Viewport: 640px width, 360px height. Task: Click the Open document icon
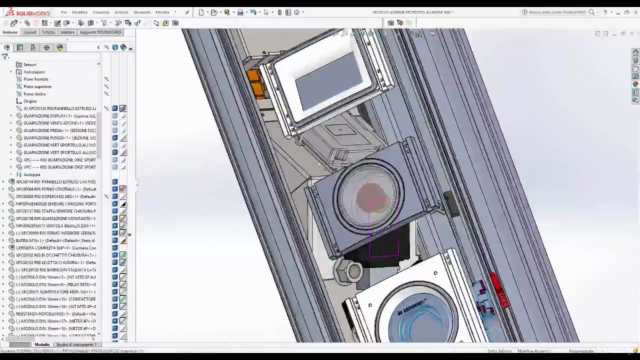pyautogui.click(x=214, y=12)
